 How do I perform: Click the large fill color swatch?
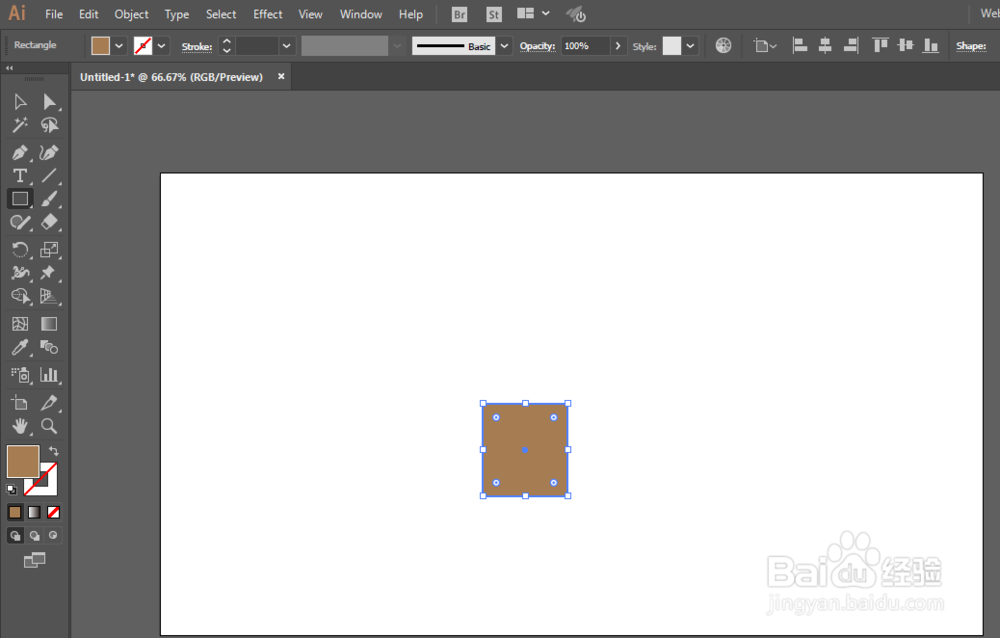(x=23, y=461)
